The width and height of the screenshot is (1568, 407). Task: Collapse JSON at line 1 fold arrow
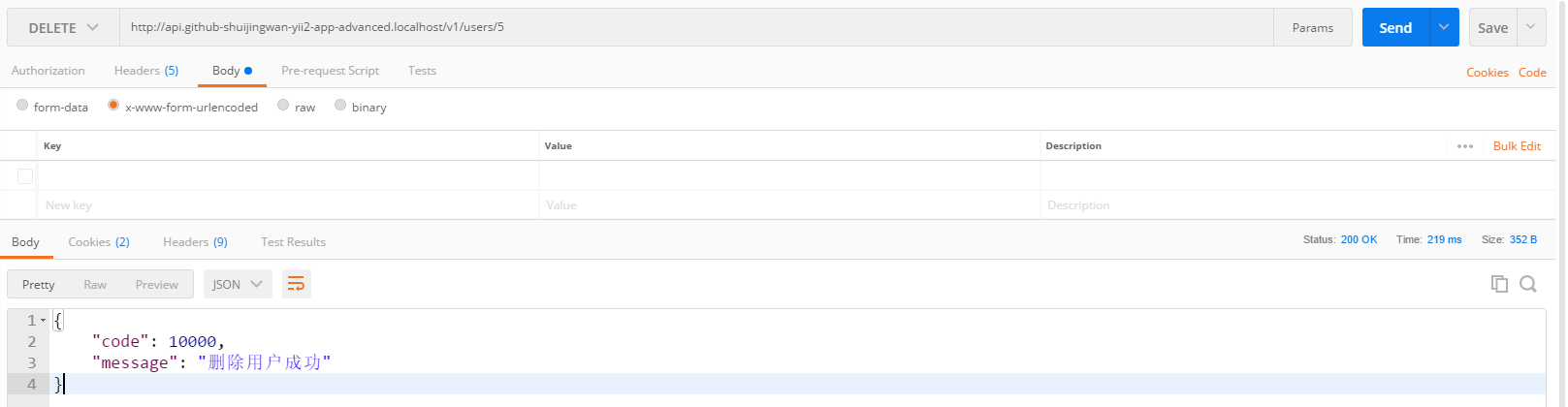[x=44, y=320]
